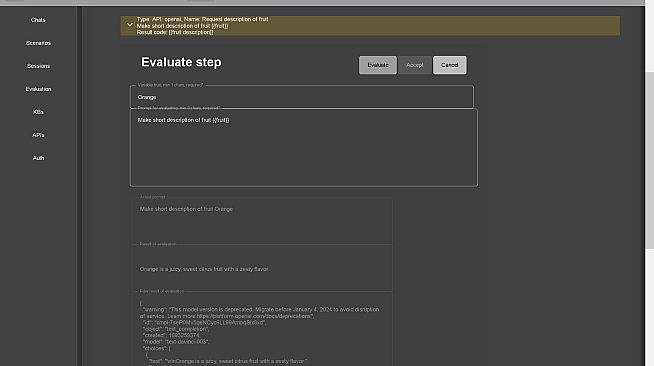This screenshot has height=366, width=654.
Task: Open the KBs section
Action: click(x=38, y=112)
